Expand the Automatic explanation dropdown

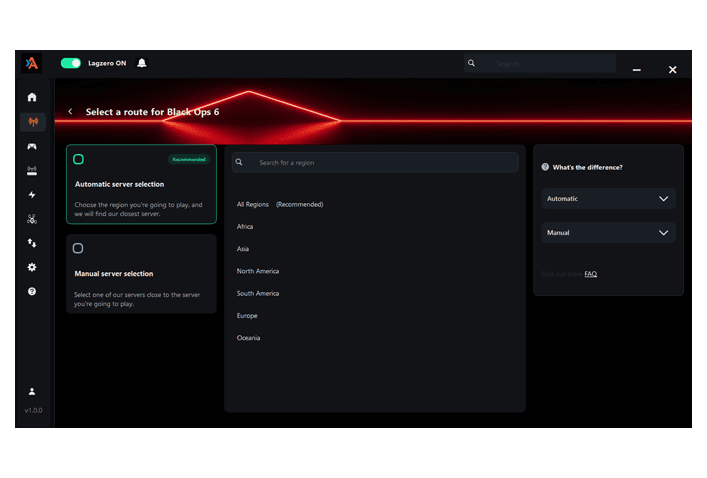coord(608,199)
